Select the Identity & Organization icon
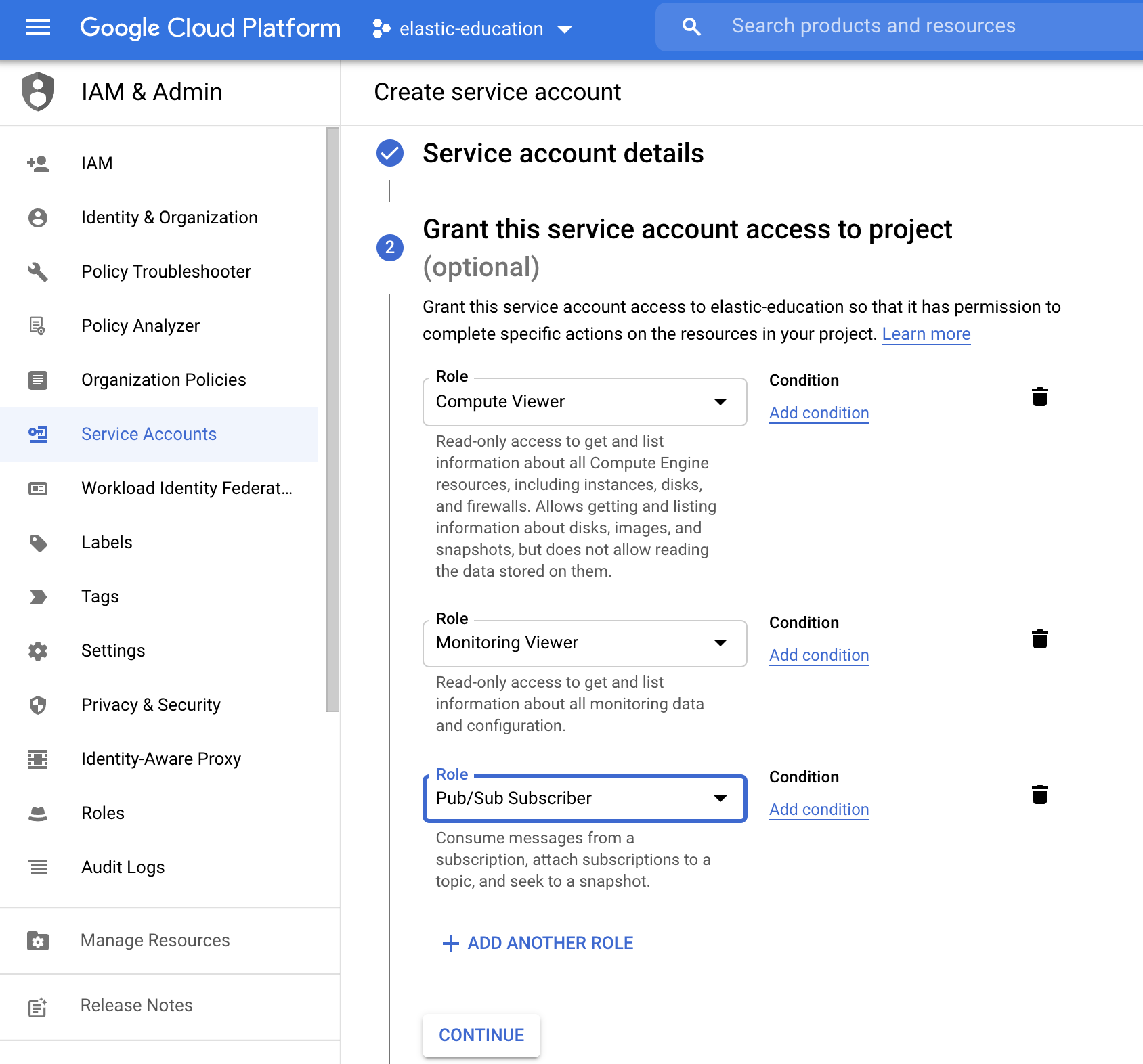Image resolution: width=1143 pixels, height=1064 pixels. coord(37,217)
